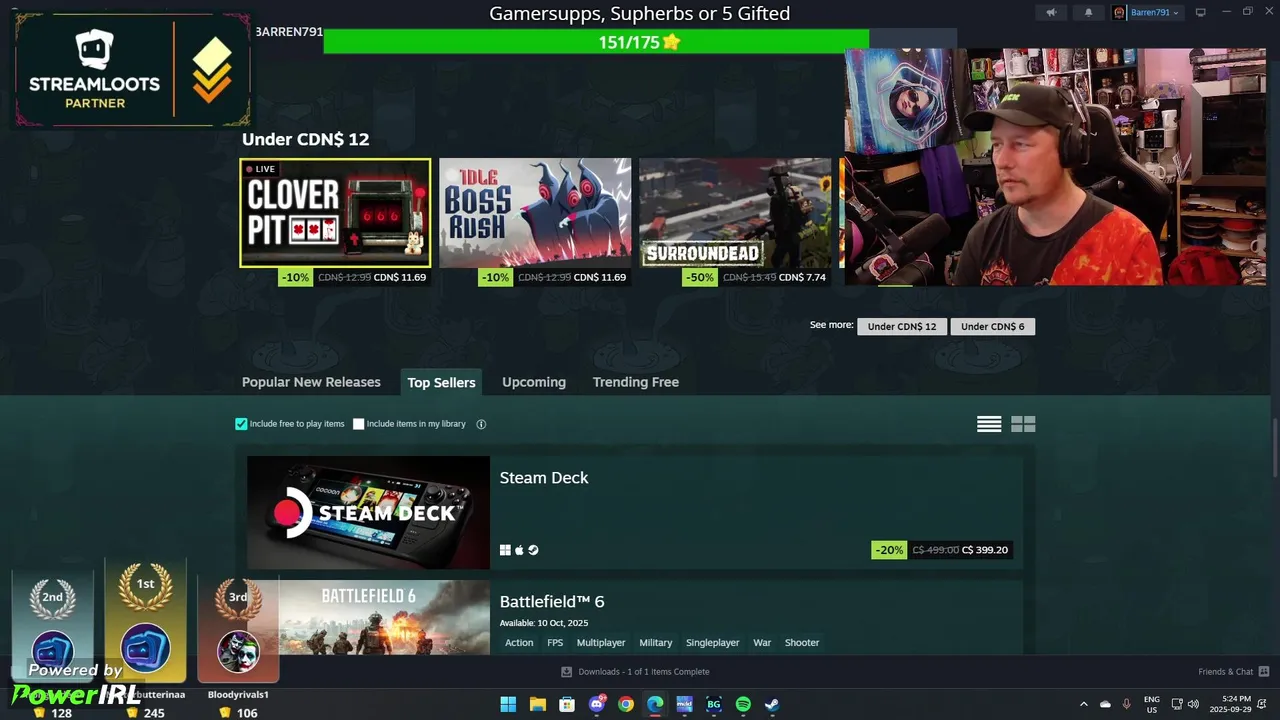Click SteamOS platform icon on Steam Deck row
1280x720 pixels.
click(533, 550)
